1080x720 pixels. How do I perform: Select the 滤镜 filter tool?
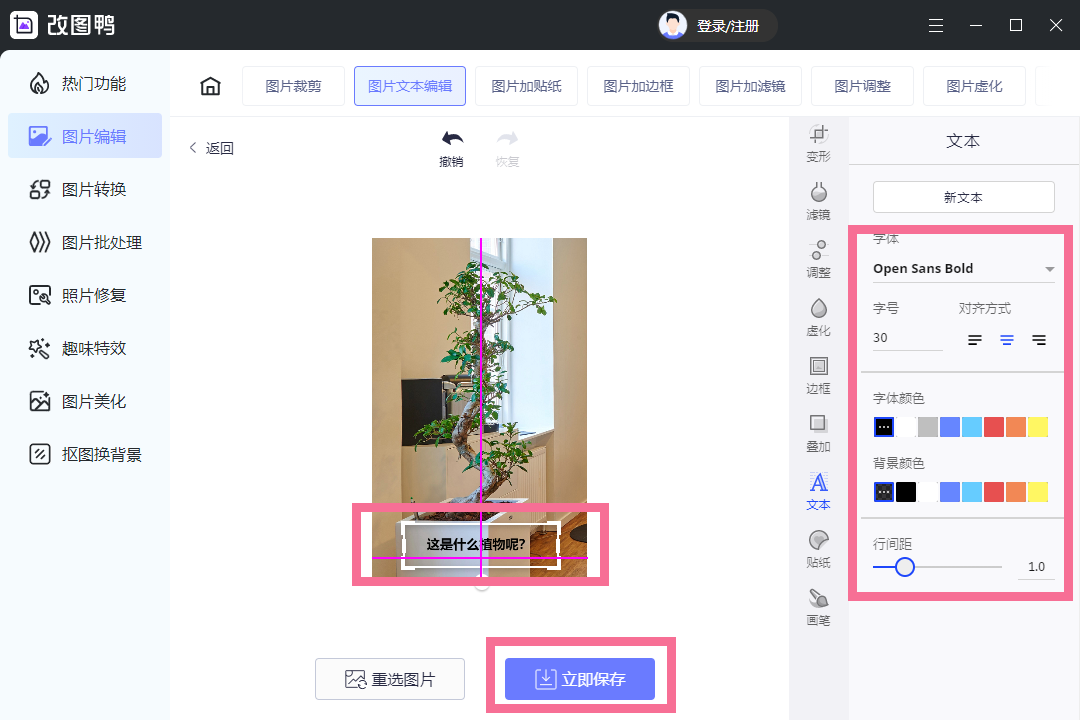tap(818, 201)
